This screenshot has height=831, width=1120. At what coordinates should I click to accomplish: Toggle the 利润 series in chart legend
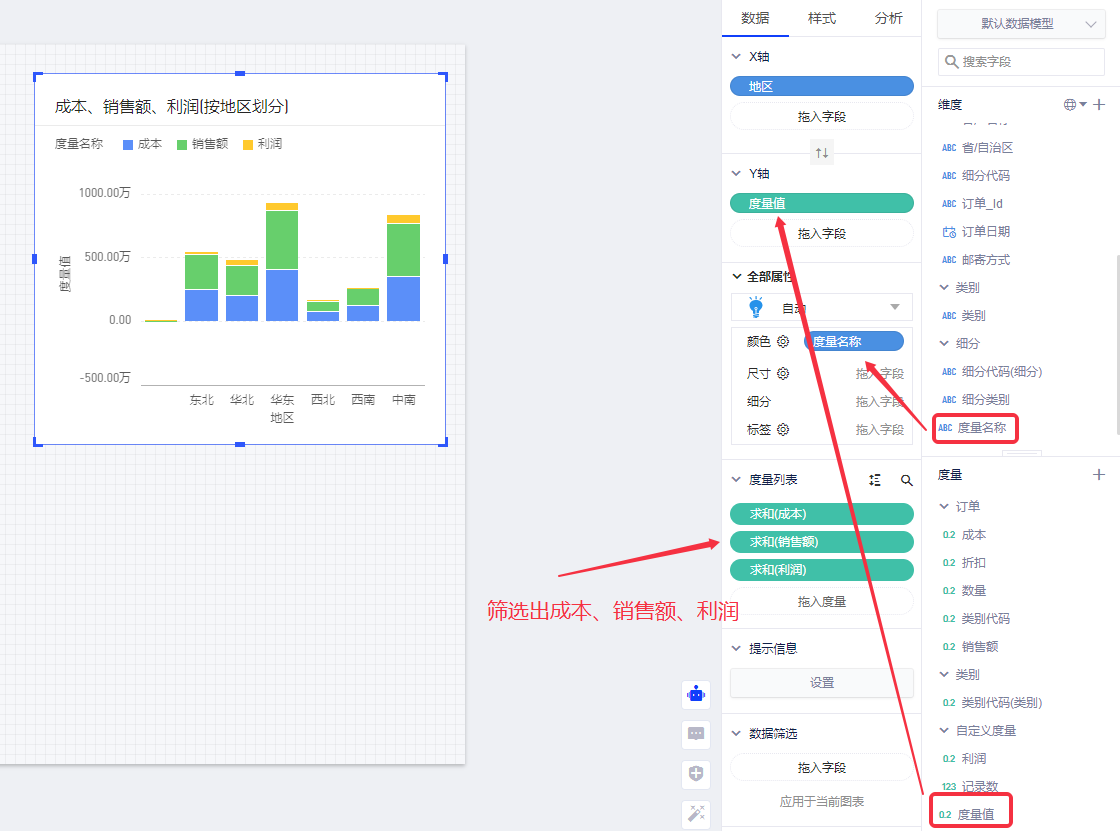pos(263,144)
